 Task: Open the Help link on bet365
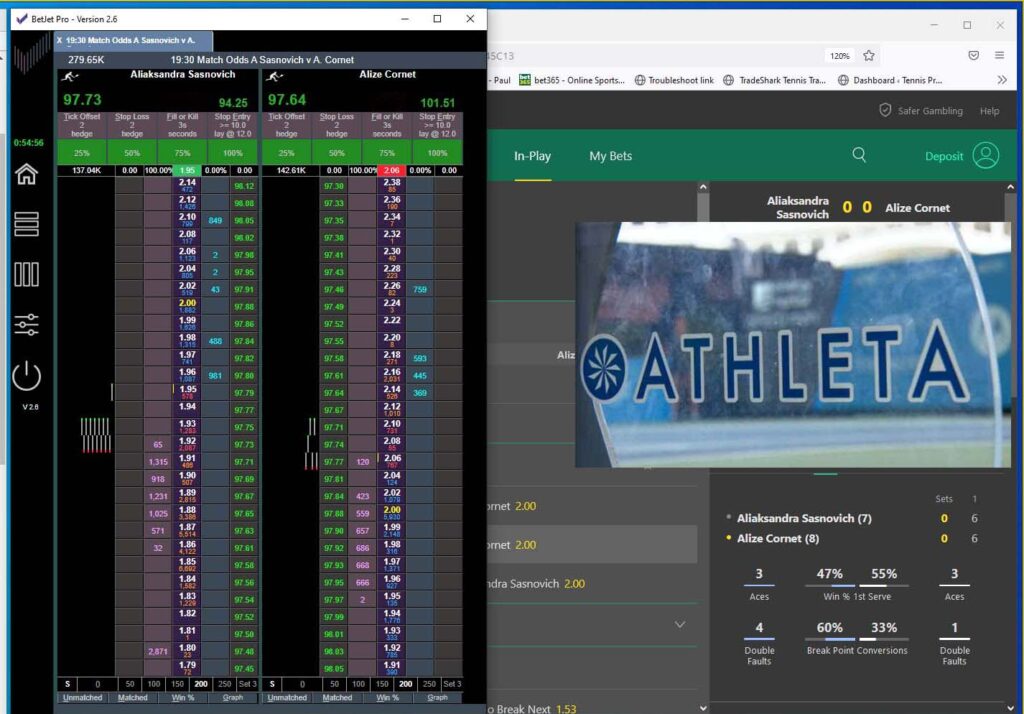989,111
